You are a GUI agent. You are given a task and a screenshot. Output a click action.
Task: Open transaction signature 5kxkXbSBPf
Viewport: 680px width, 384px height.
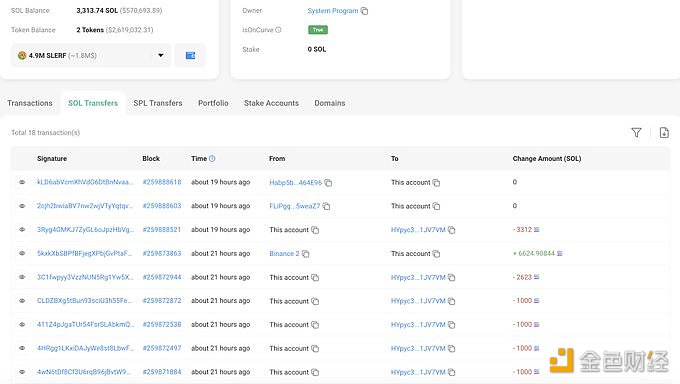85,253
